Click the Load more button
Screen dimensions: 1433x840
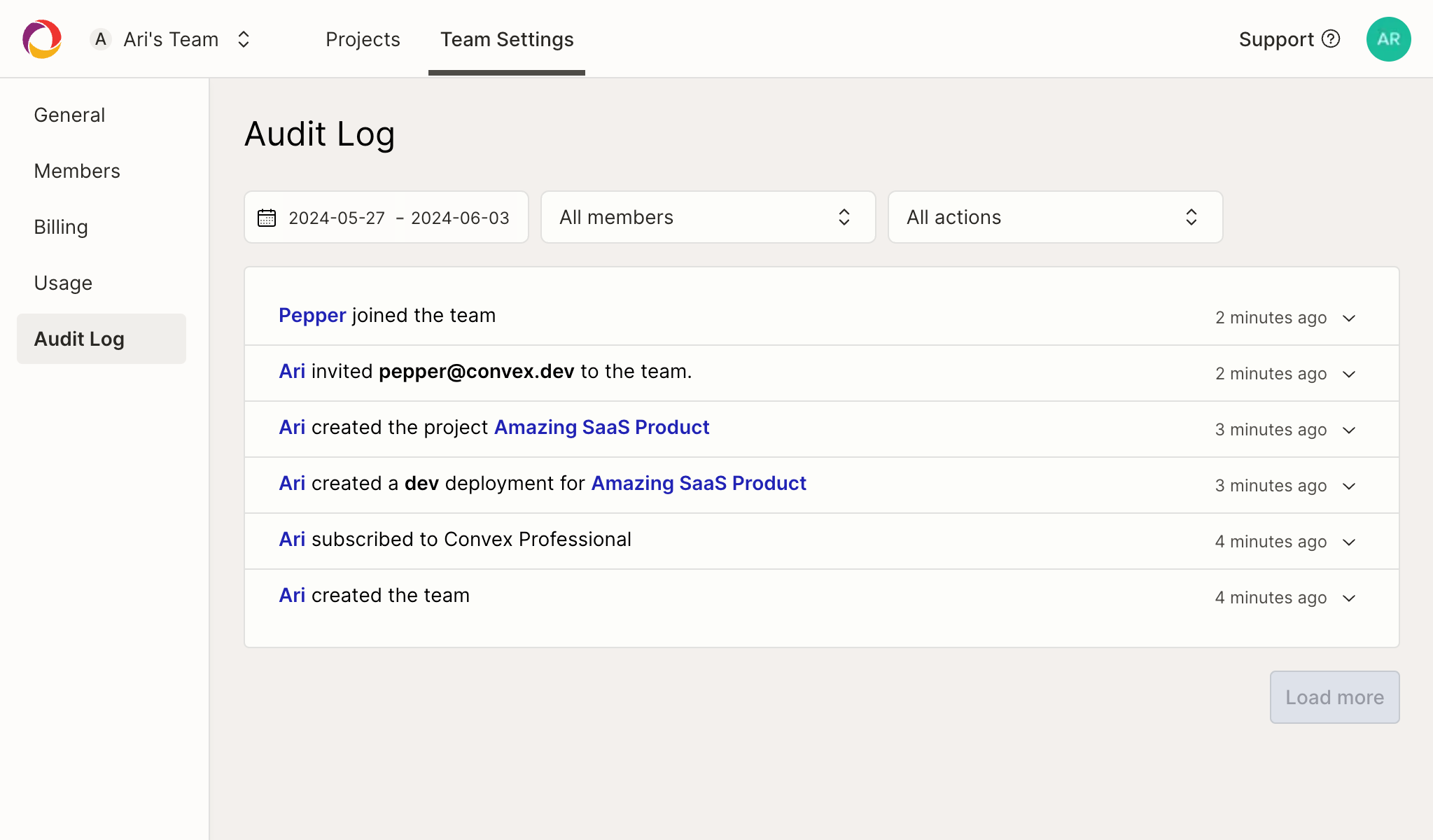1334,697
